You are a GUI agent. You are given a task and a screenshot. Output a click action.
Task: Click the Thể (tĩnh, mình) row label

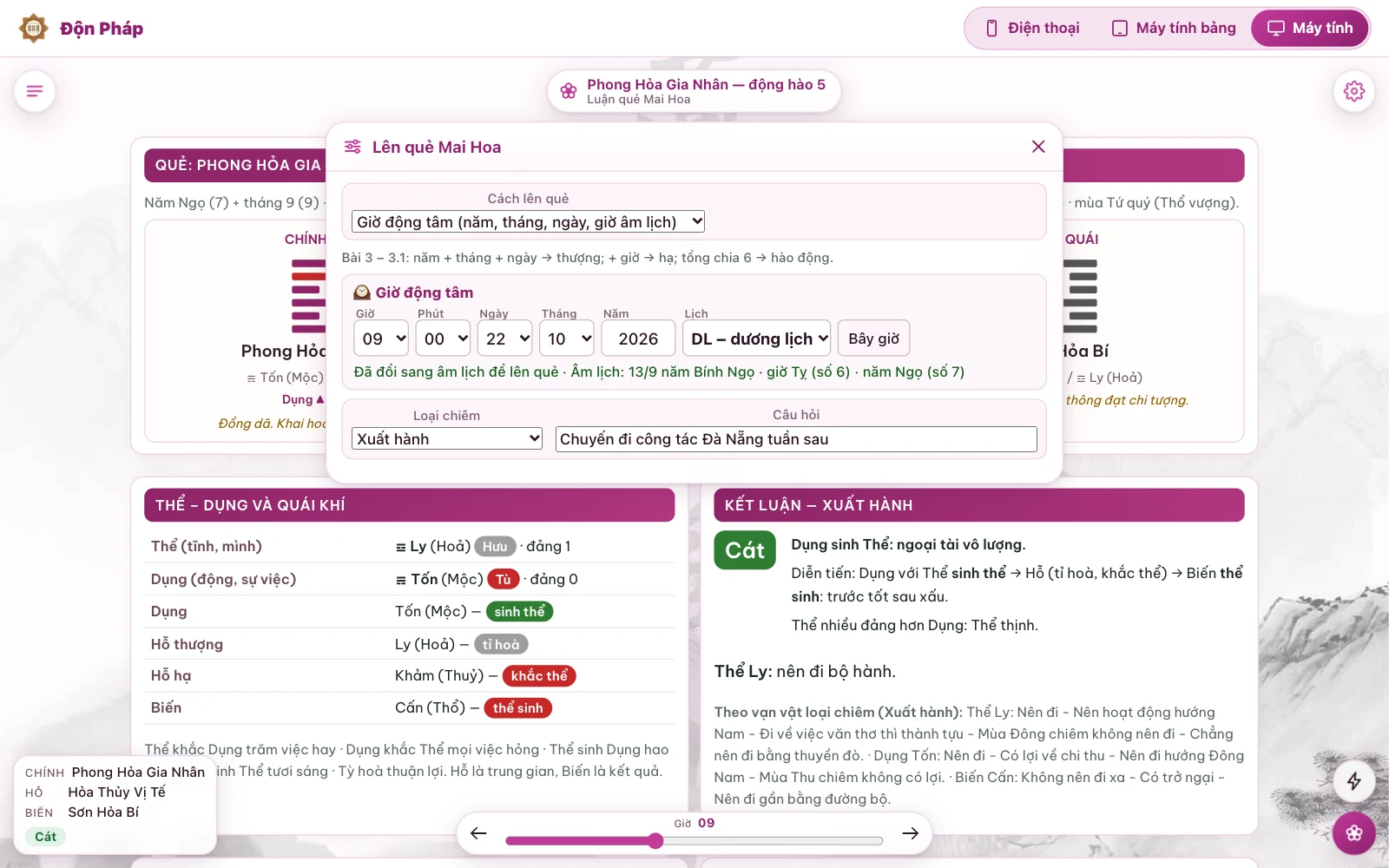(207, 546)
